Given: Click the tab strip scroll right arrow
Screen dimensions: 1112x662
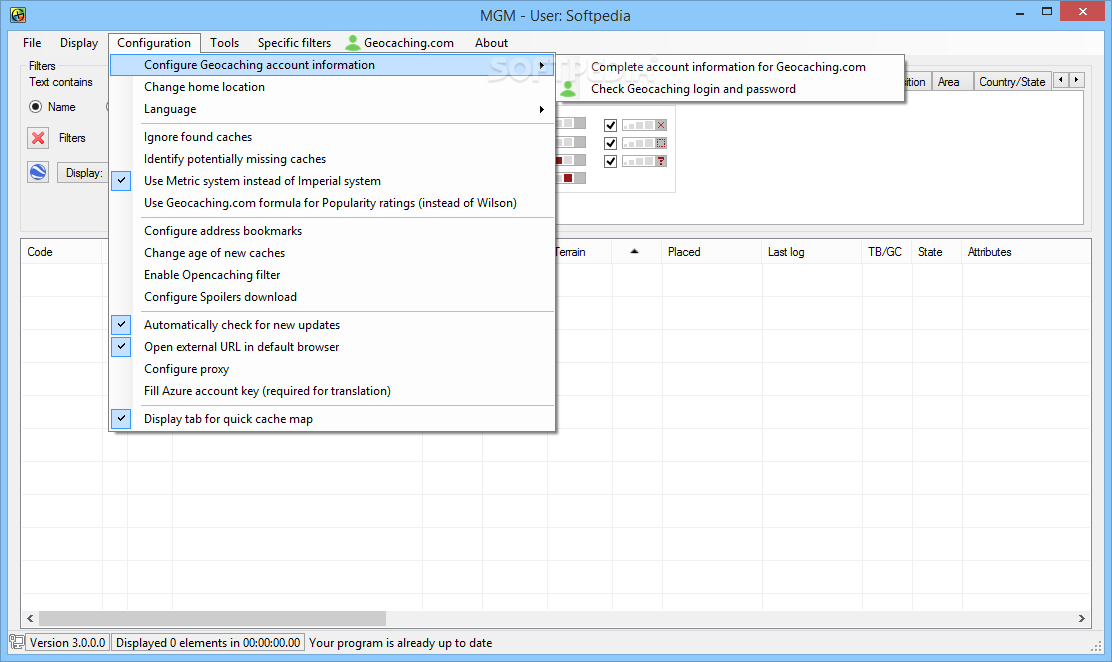Looking at the screenshot, I should (x=1077, y=79).
